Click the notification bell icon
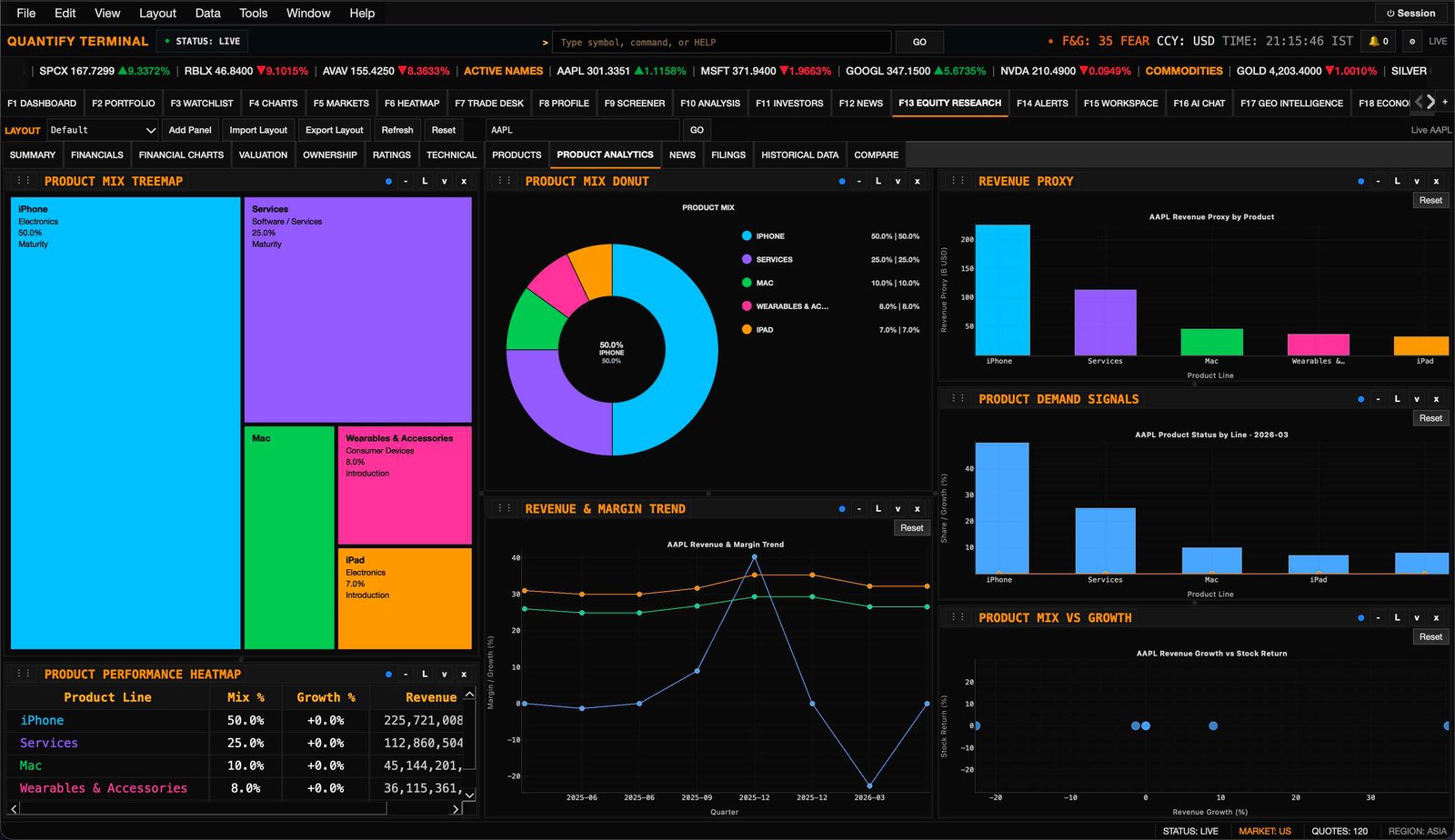Image resolution: width=1455 pixels, height=840 pixels. (x=1379, y=41)
